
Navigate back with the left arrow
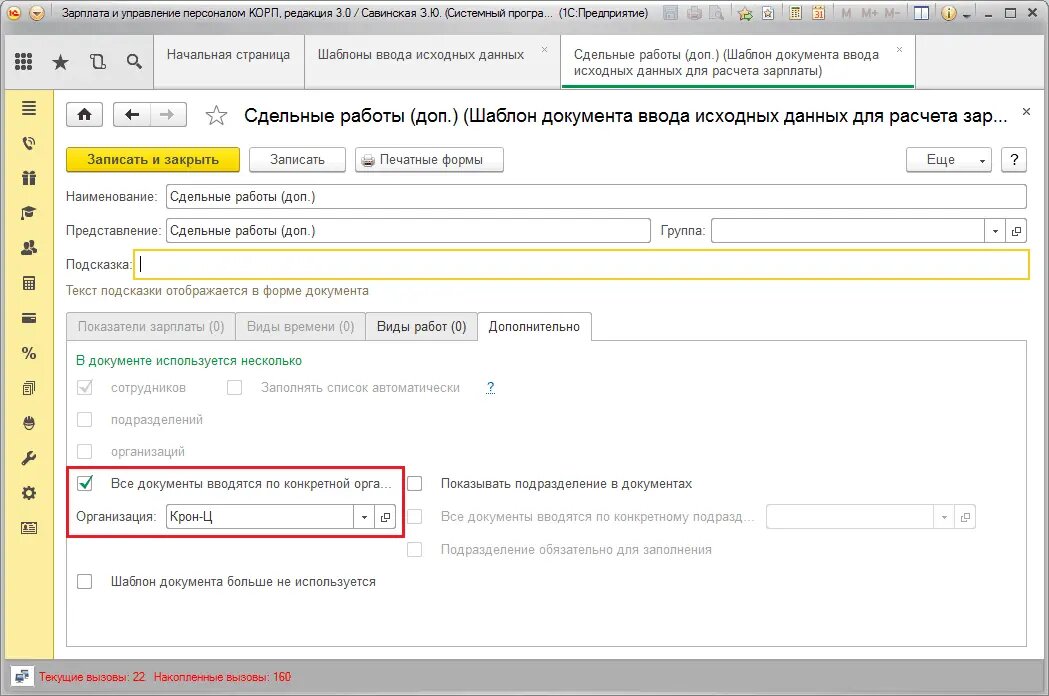[132, 115]
